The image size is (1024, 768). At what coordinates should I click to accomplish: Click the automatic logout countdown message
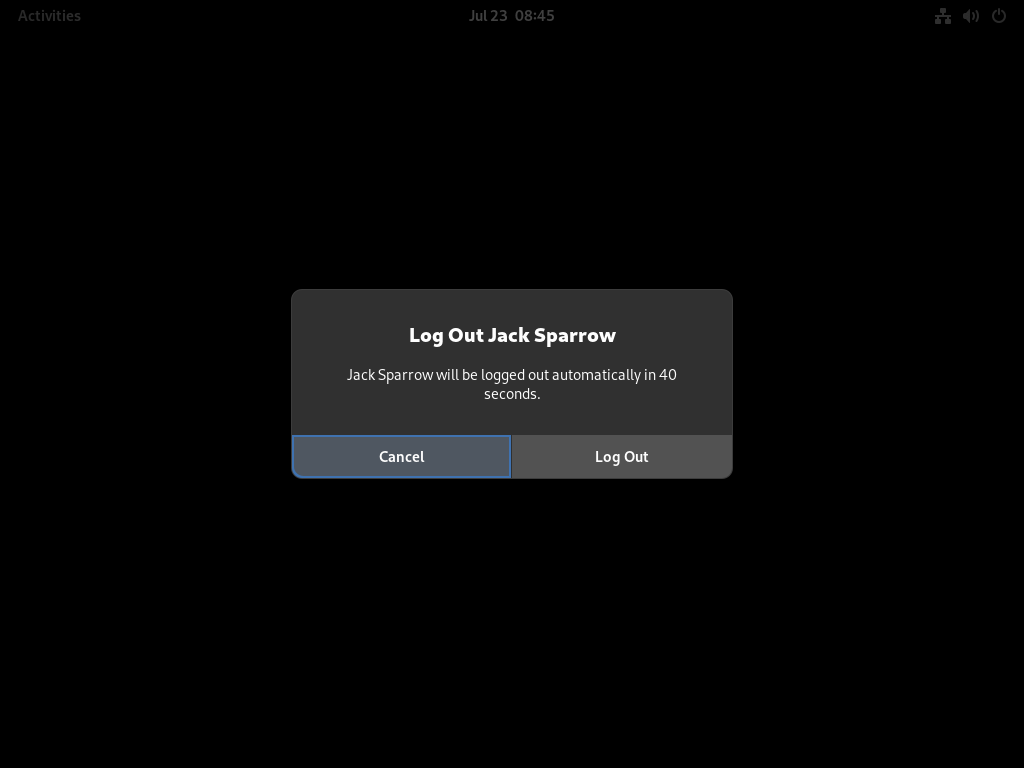[x=511, y=384]
